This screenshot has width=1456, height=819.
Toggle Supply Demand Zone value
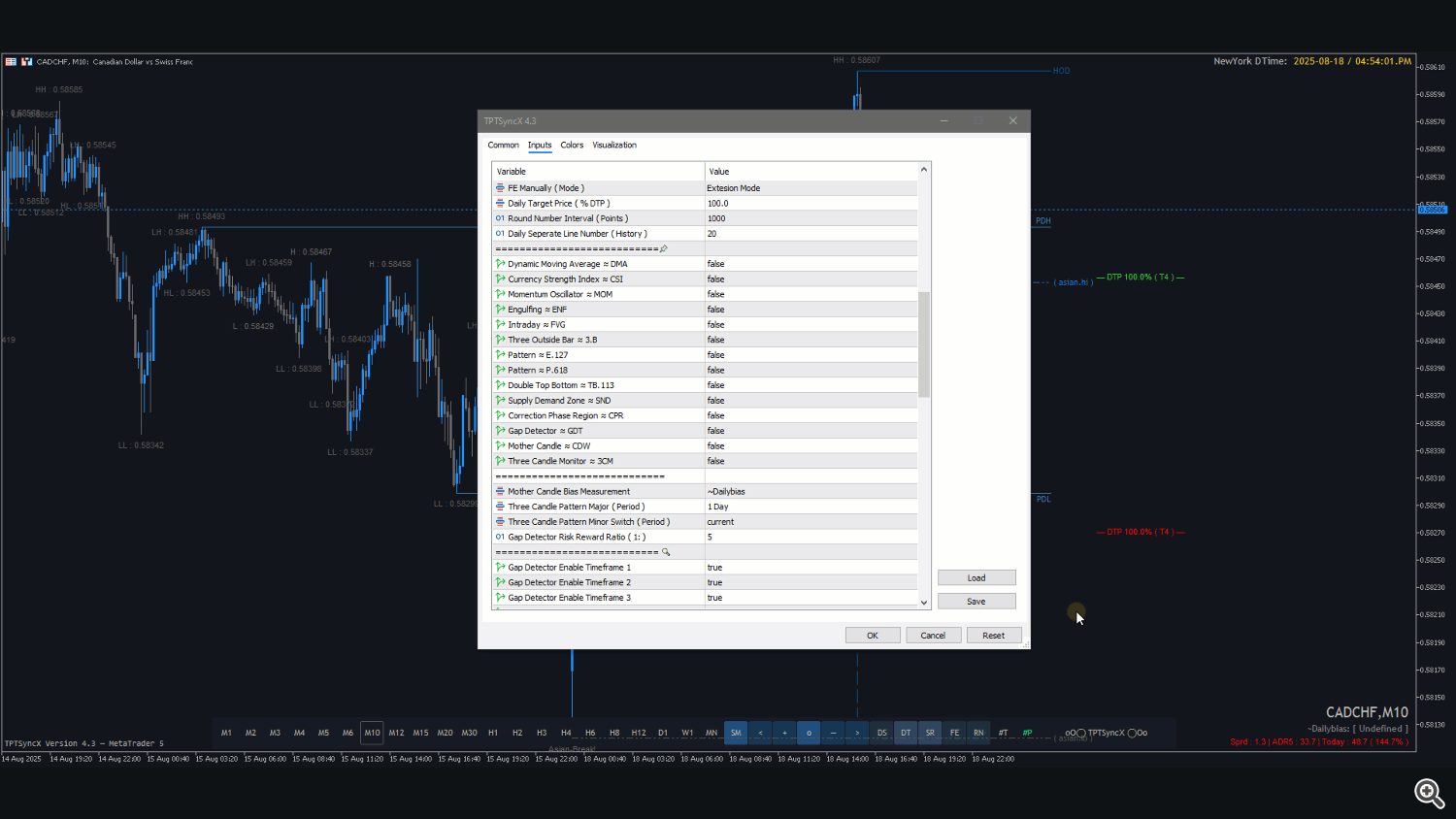coord(811,401)
